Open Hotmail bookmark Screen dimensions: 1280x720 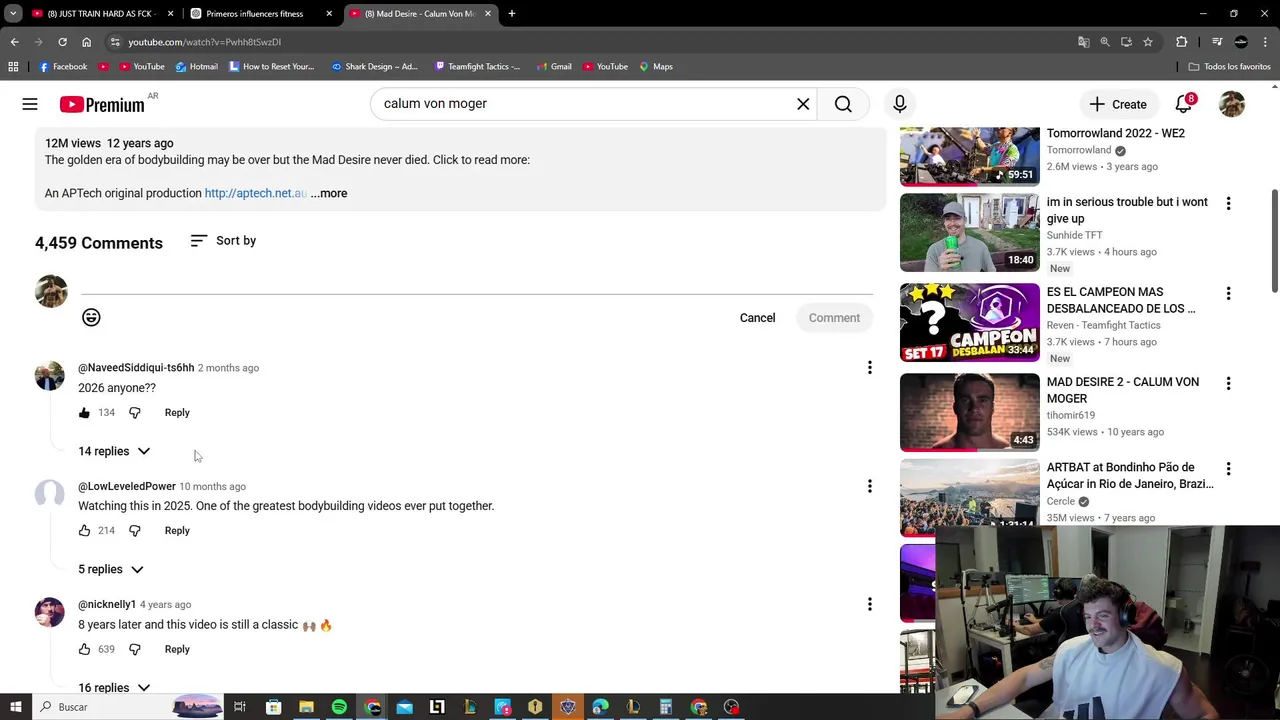[x=197, y=67]
